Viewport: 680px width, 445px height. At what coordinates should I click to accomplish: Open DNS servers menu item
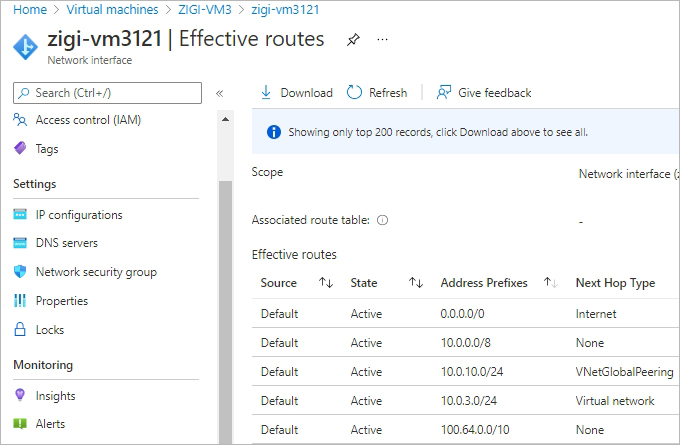(x=67, y=243)
